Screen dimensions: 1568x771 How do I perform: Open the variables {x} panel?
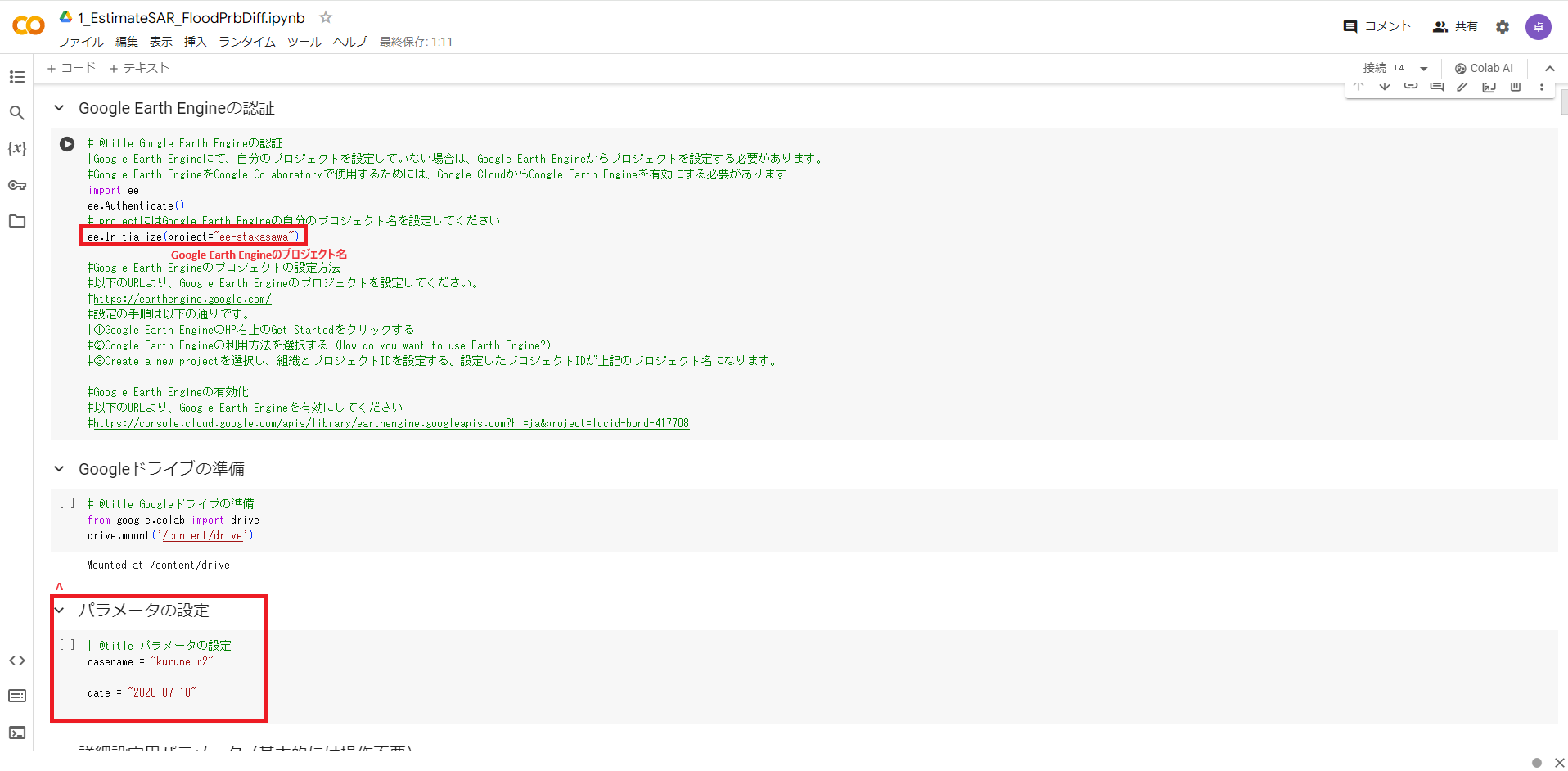[17, 149]
